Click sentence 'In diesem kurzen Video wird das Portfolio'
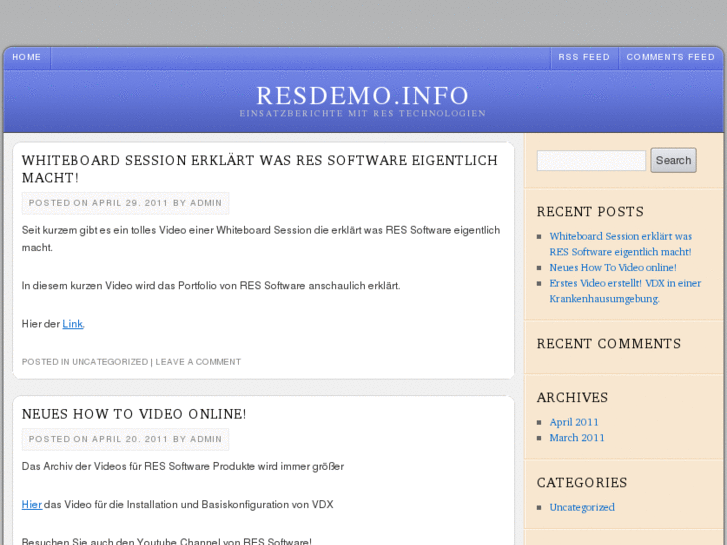The width and height of the screenshot is (727, 545). pos(211,286)
